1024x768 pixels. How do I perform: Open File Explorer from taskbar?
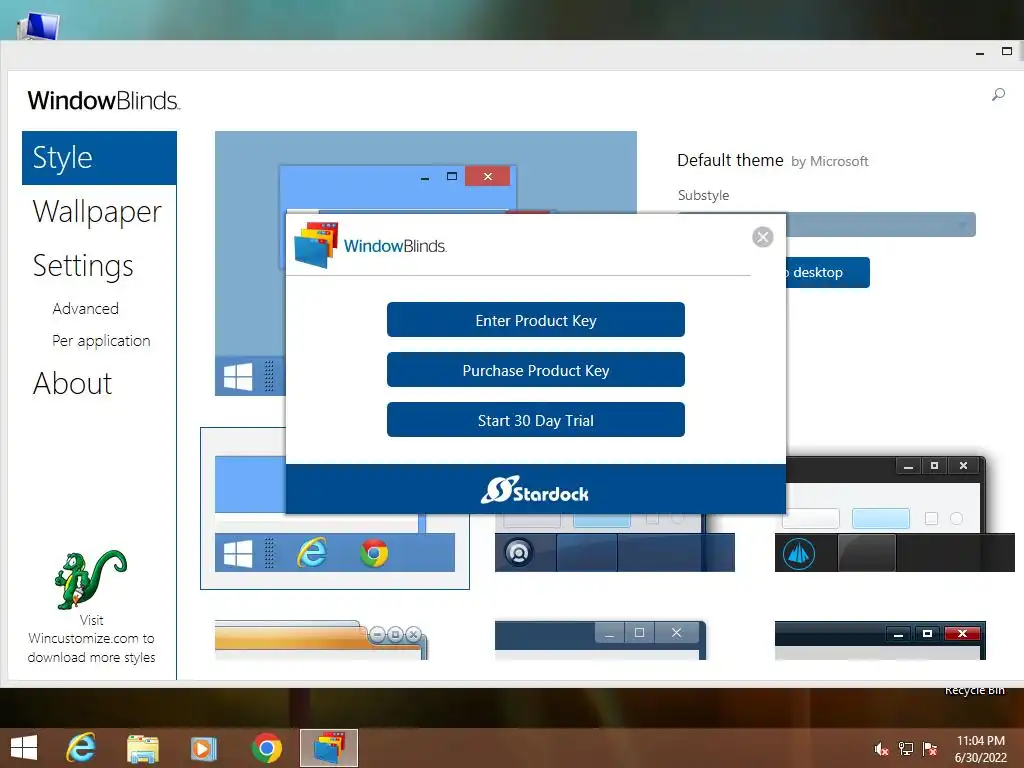(x=143, y=748)
